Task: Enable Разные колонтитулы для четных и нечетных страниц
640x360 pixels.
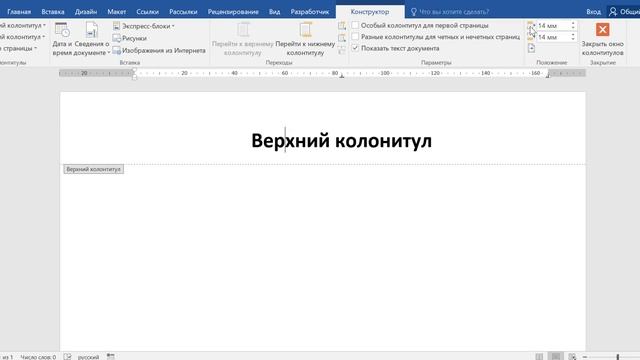Action: click(x=436, y=37)
